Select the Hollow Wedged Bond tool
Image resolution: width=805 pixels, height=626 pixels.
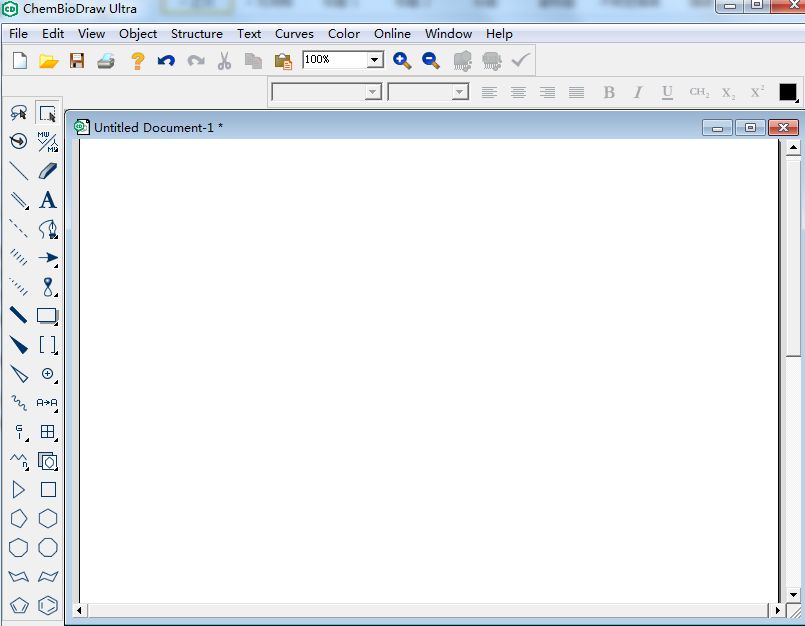tap(19, 374)
